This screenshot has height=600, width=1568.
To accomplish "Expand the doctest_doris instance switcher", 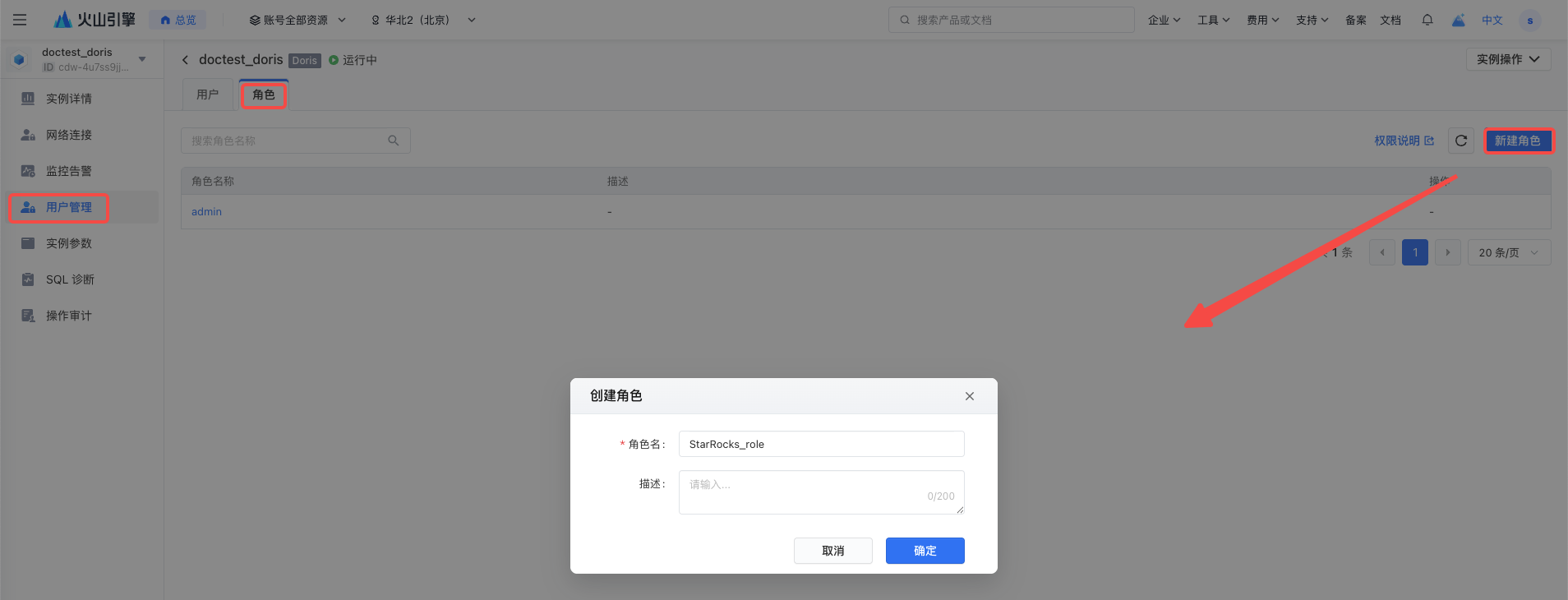I will pyautogui.click(x=142, y=59).
